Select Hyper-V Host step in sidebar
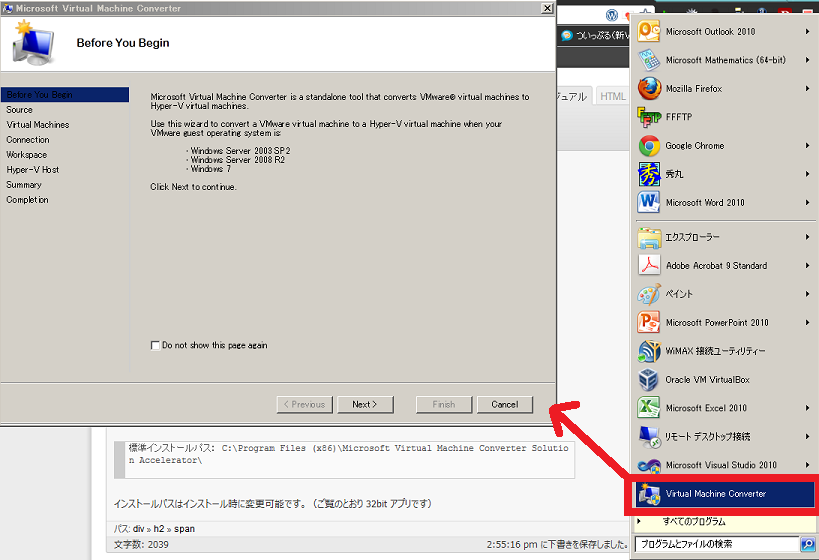The height and width of the screenshot is (560, 819). click(33, 170)
